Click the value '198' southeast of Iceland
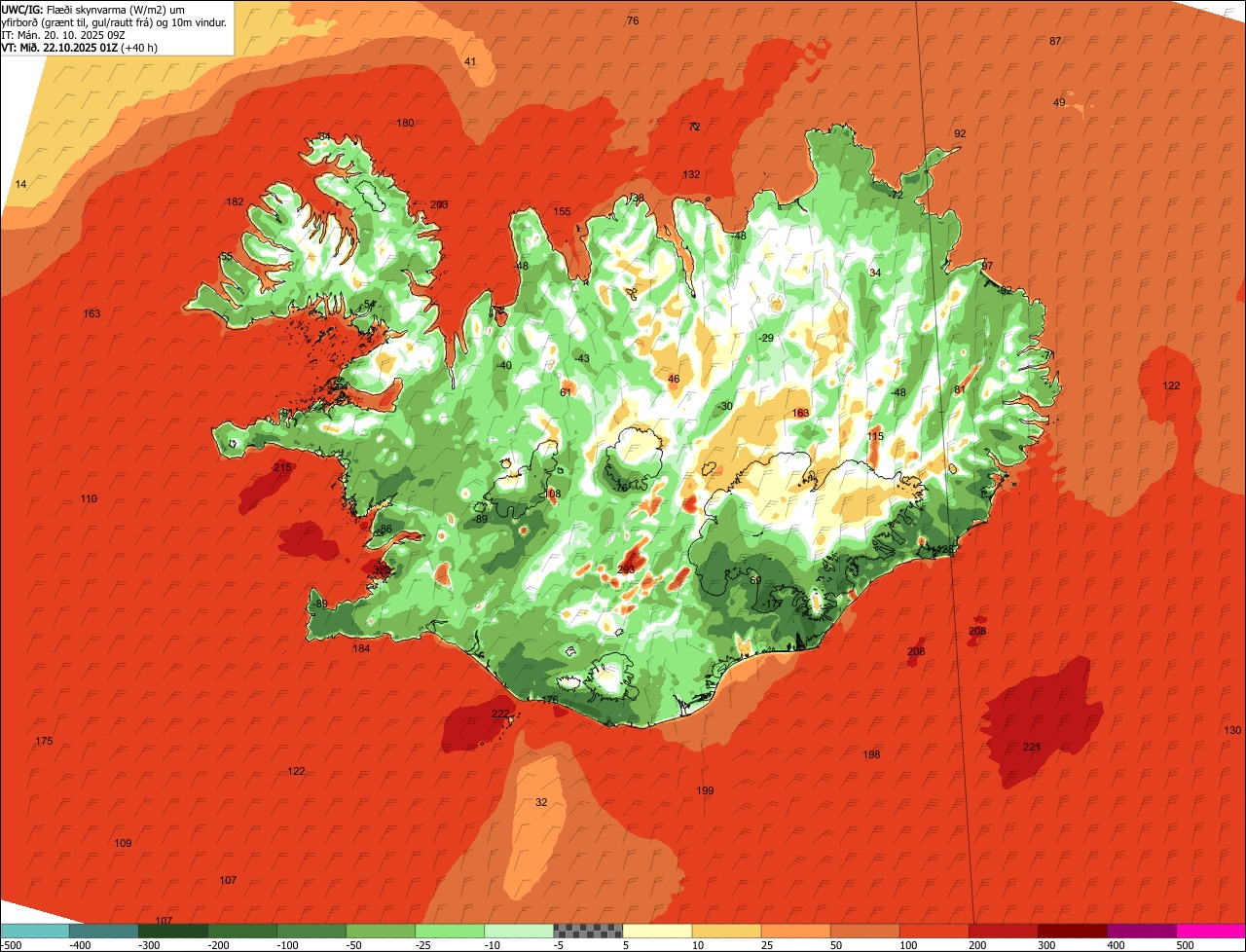Image resolution: width=1246 pixels, height=952 pixels. pos(871,754)
